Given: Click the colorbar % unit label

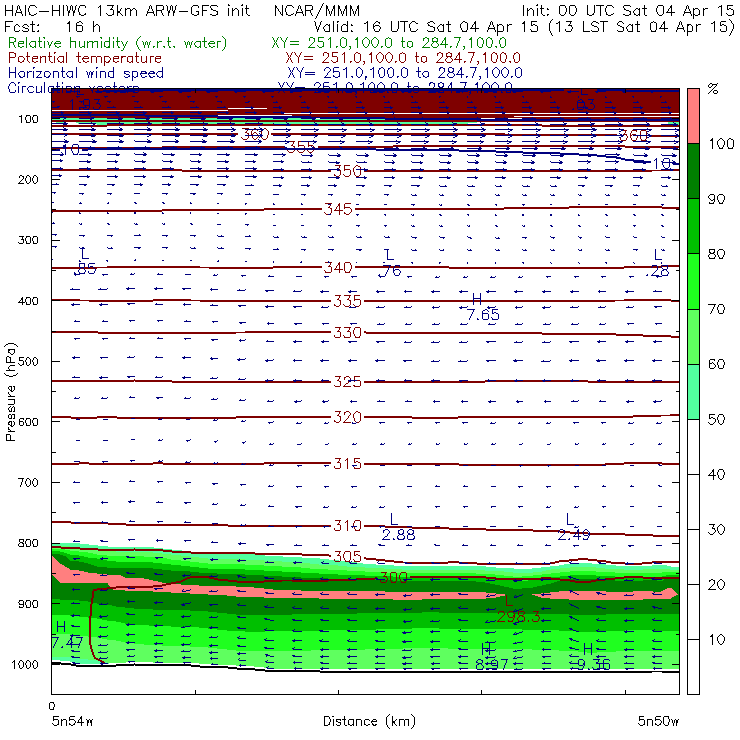Looking at the screenshot, I should pyautogui.click(x=713, y=89).
